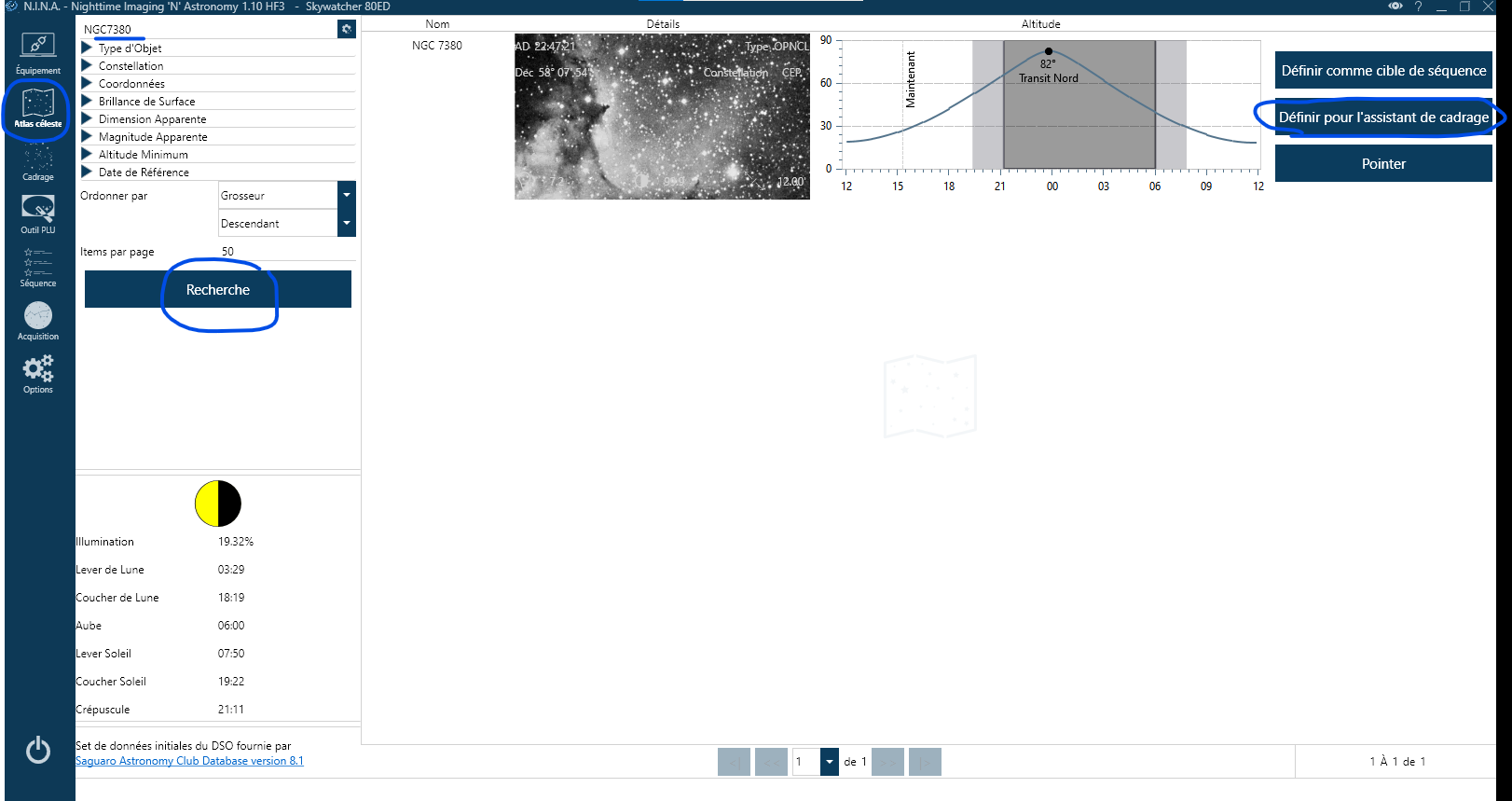Click Définir pour l'assistant de cadrage

(1383, 117)
